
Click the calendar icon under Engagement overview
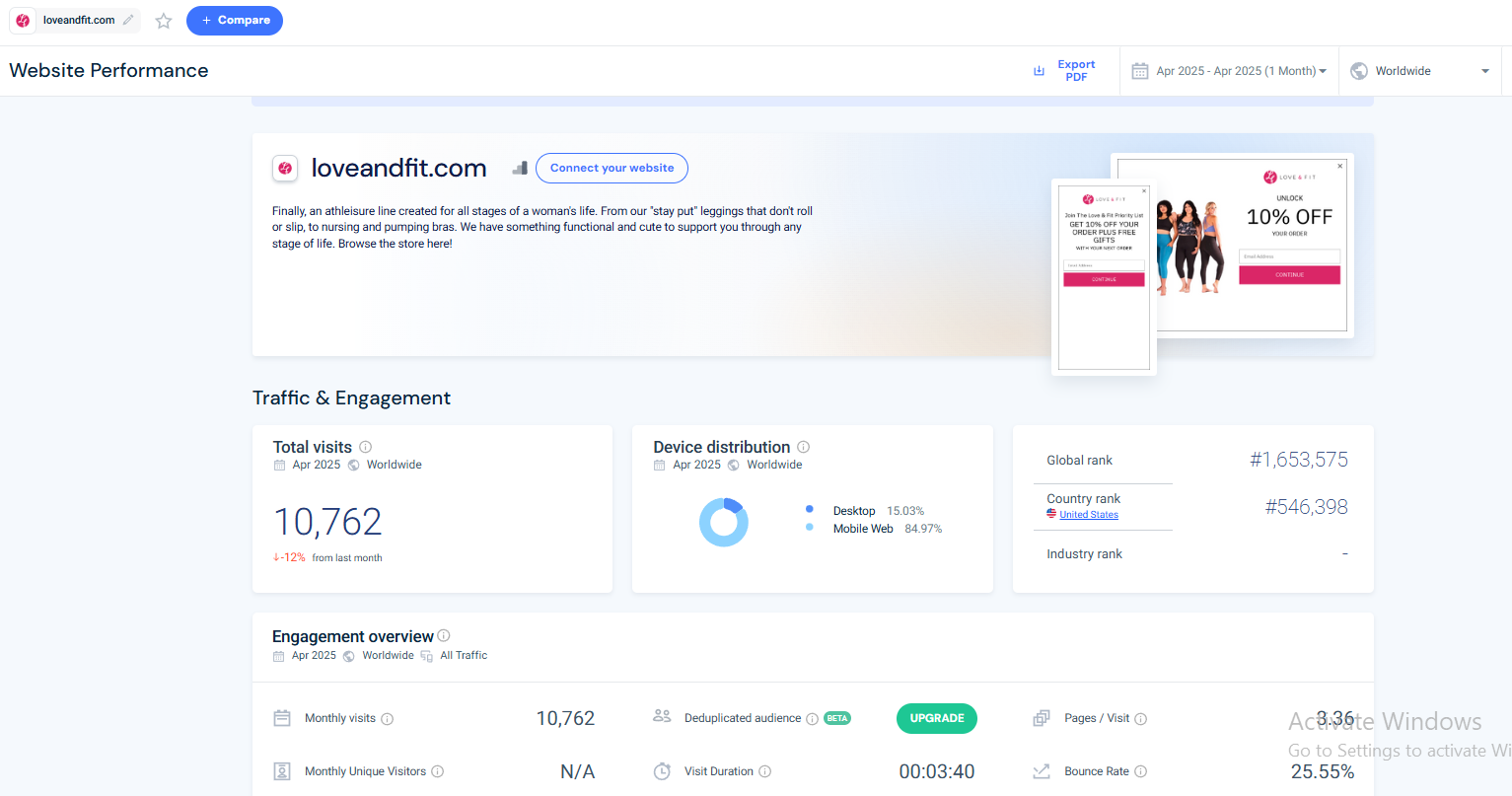pyautogui.click(x=279, y=656)
